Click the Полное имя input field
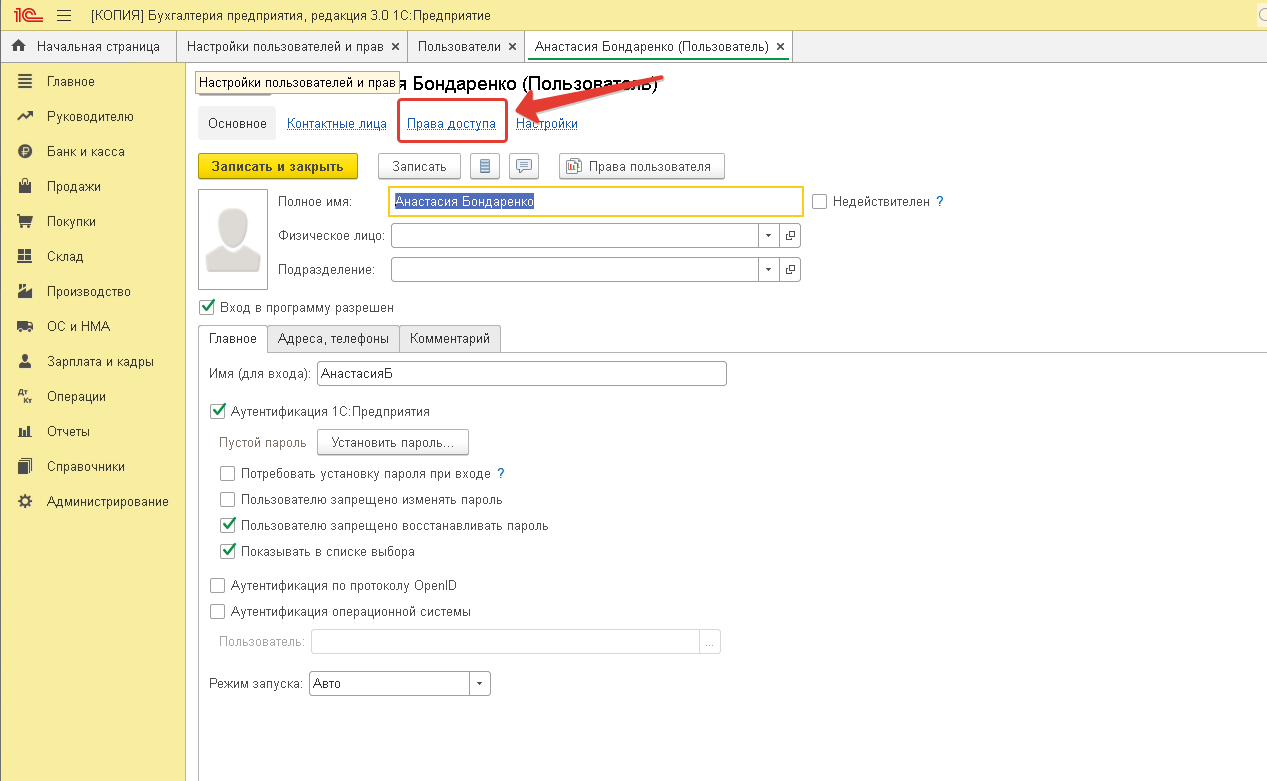The width and height of the screenshot is (1267, 781). click(x=596, y=201)
